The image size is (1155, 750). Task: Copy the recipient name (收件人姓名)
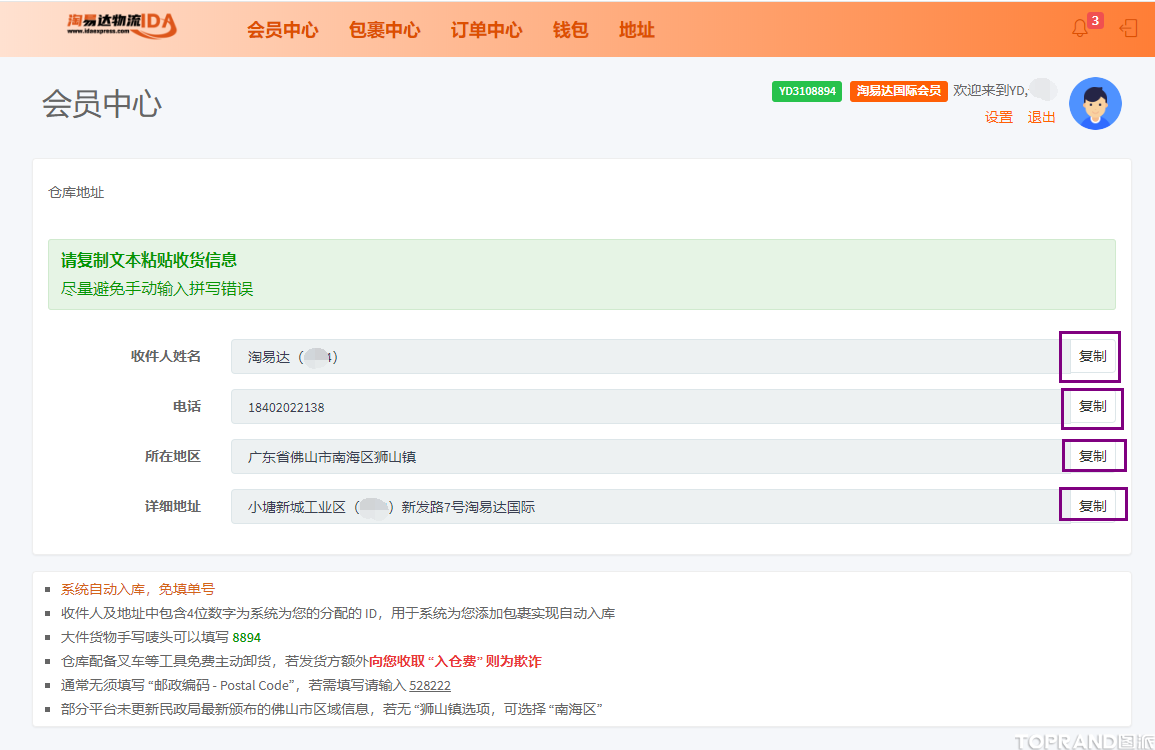tap(1092, 357)
